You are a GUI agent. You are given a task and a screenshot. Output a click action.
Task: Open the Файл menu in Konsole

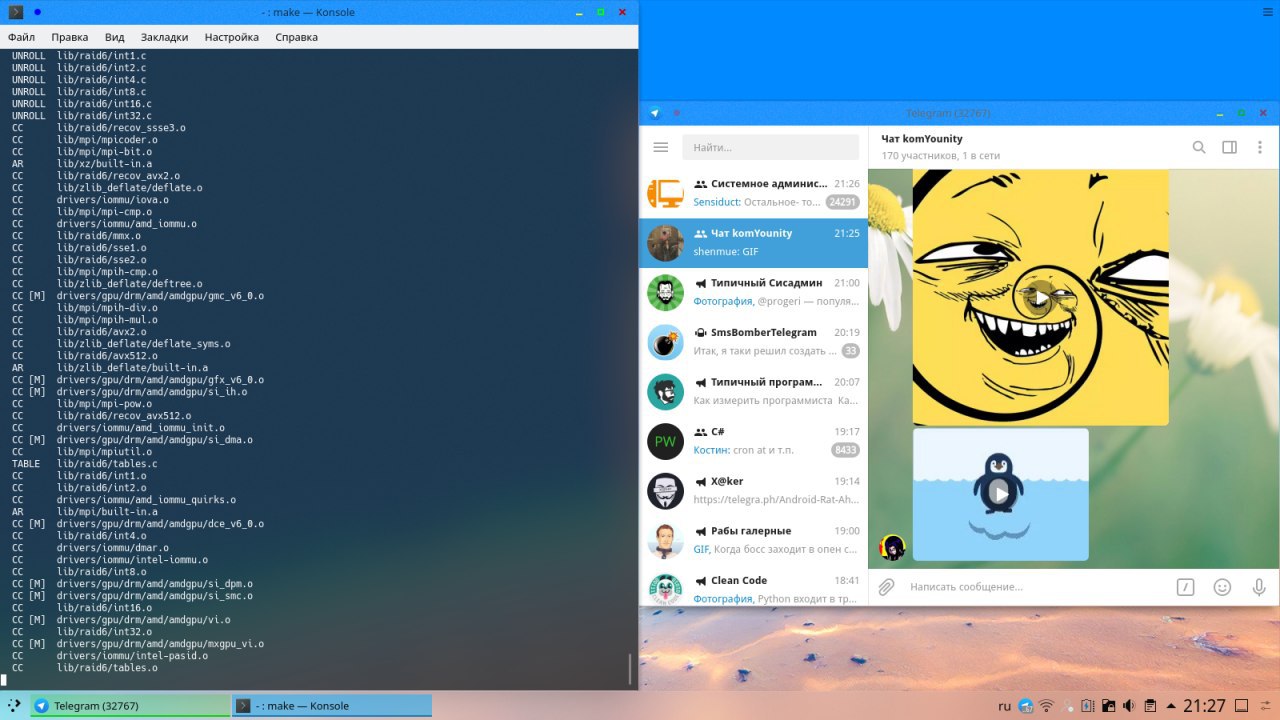(x=21, y=37)
